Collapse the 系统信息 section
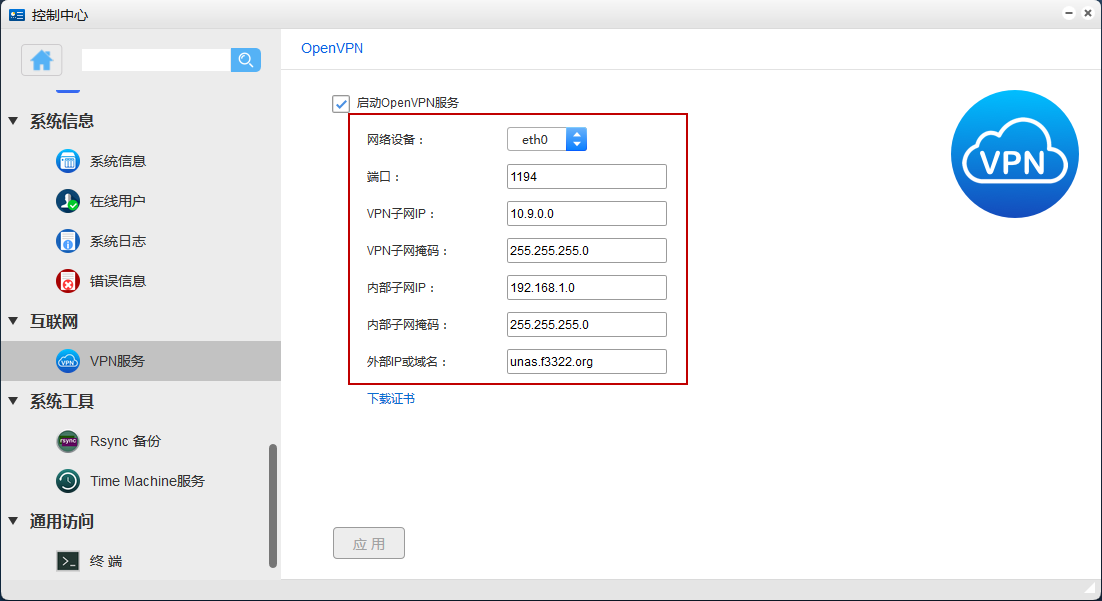The width and height of the screenshot is (1102, 601). 13,121
